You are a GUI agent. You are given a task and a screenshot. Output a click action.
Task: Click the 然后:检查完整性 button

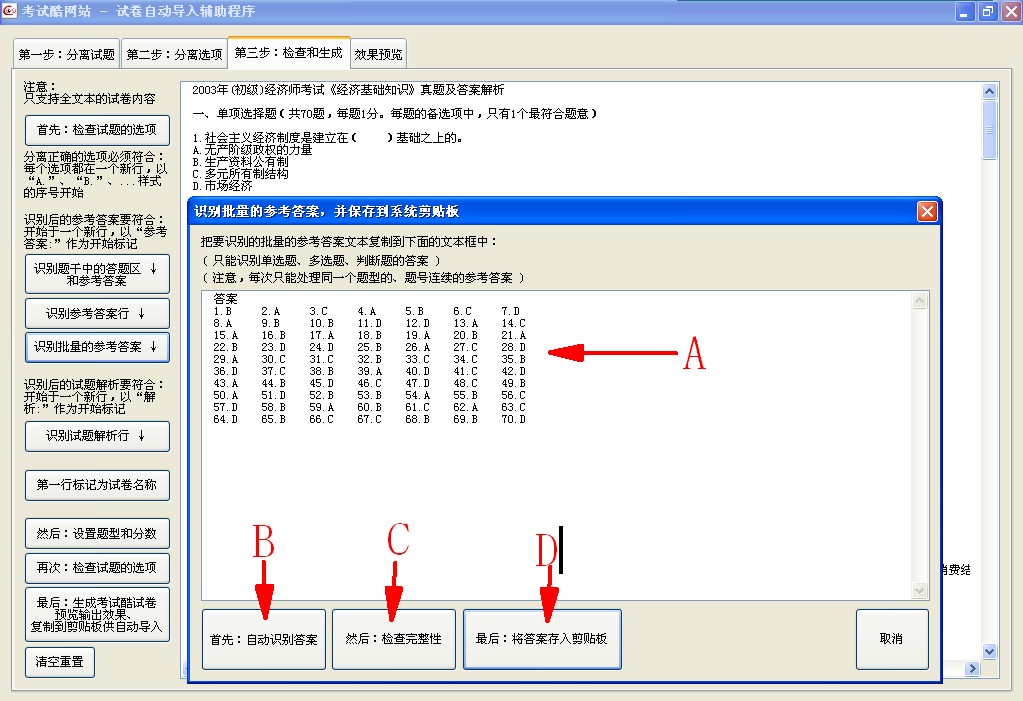tap(394, 638)
